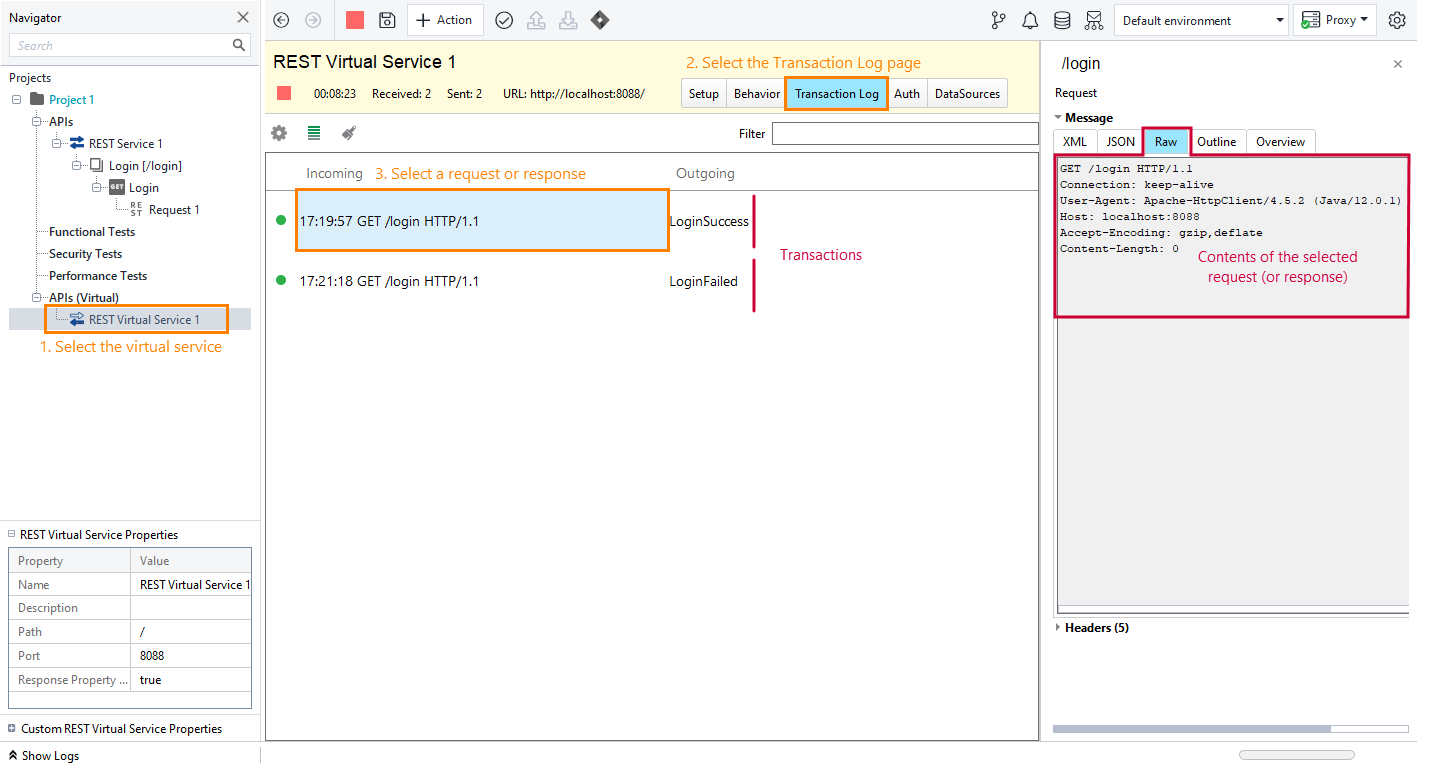
Task: Switch to the Raw message tab
Action: tap(1166, 142)
